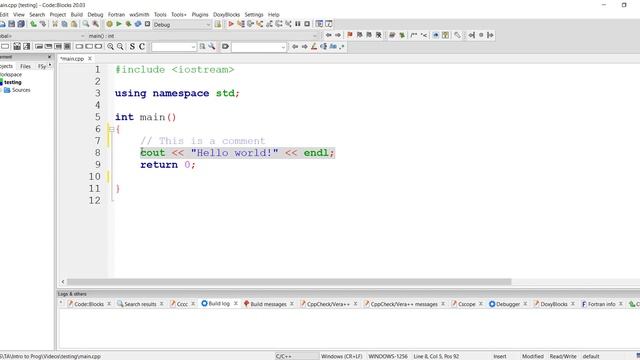This screenshot has width=640, height=360.
Task: Switch to the Debugger log tab
Action: tap(508, 304)
